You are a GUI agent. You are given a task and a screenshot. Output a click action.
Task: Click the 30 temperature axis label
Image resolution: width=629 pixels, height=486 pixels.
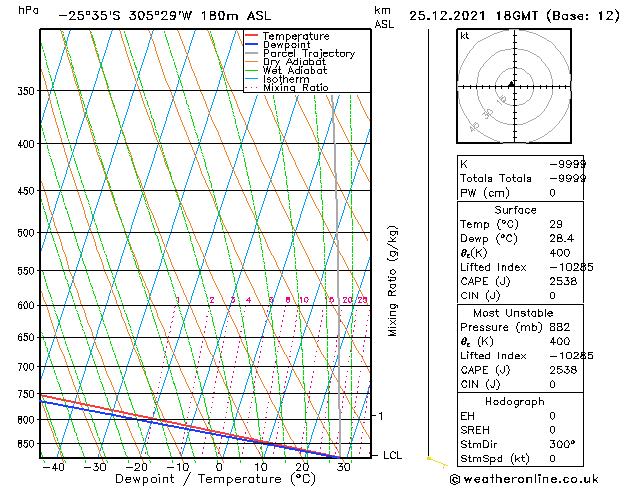[344, 467]
